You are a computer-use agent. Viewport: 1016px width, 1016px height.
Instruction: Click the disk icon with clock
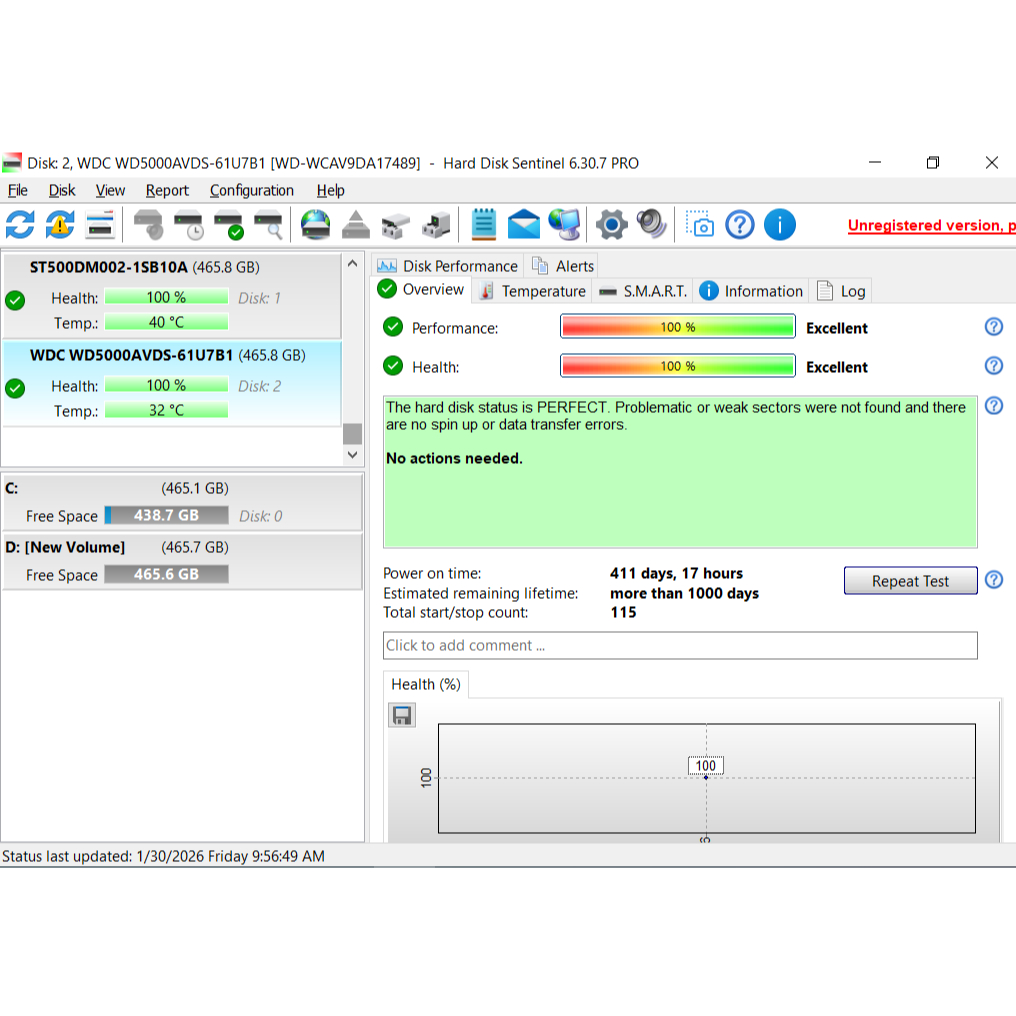[188, 224]
